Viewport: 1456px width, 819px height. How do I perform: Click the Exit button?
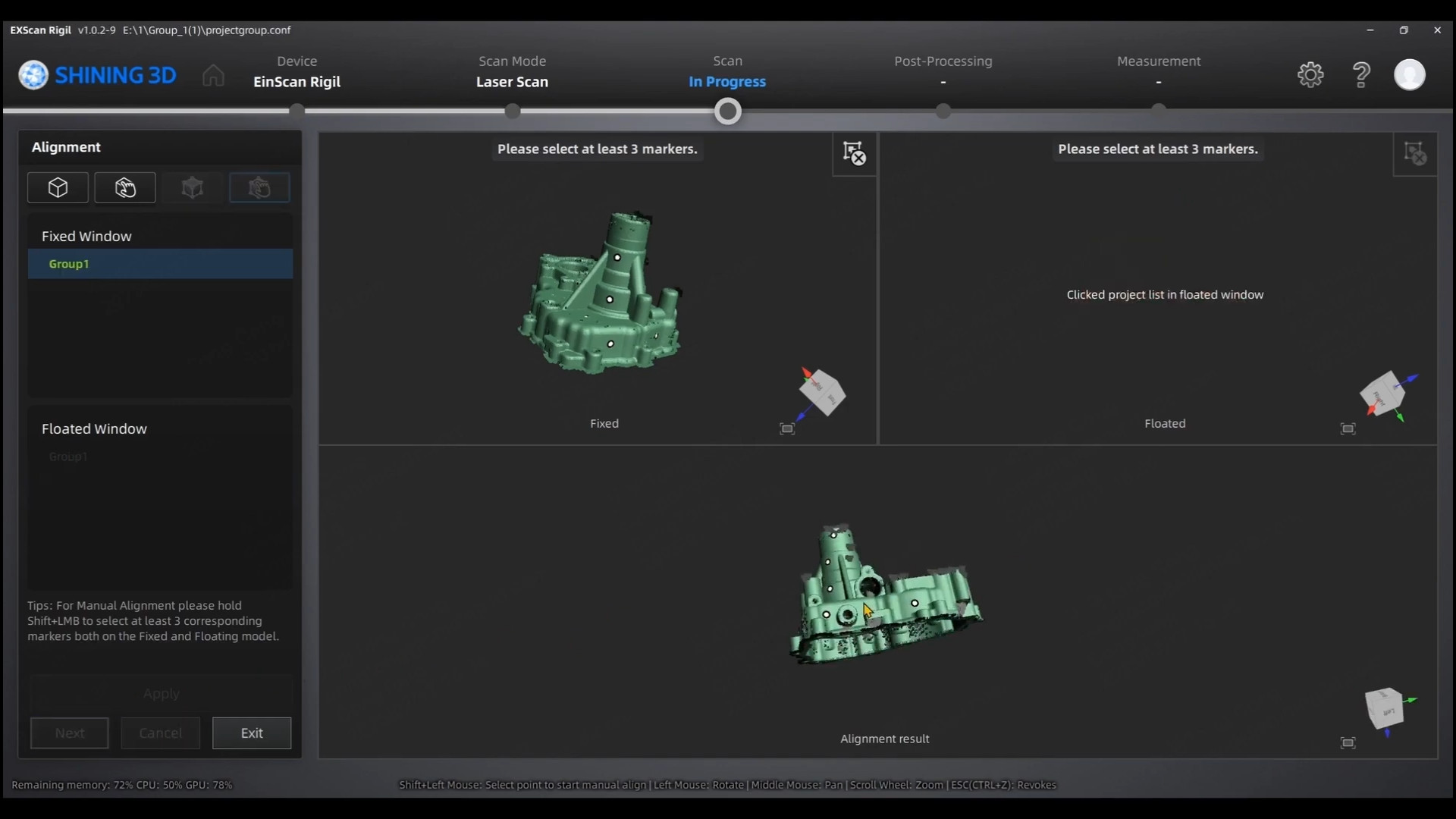tap(252, 733)
